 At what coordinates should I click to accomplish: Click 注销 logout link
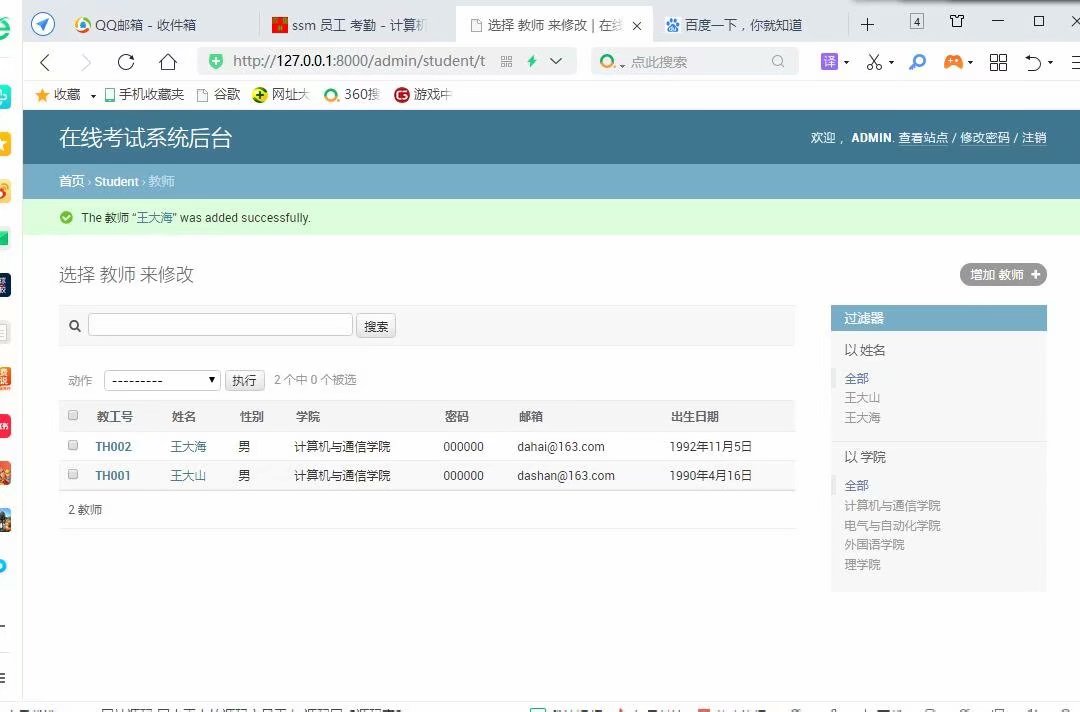tap(1034, 138)
